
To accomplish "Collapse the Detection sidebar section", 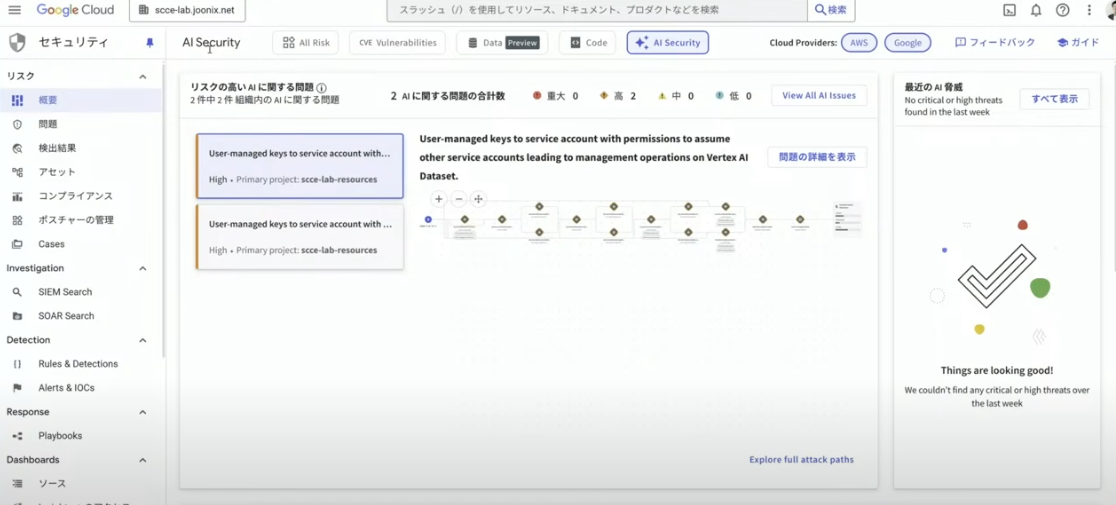I will tap(142, 341).
